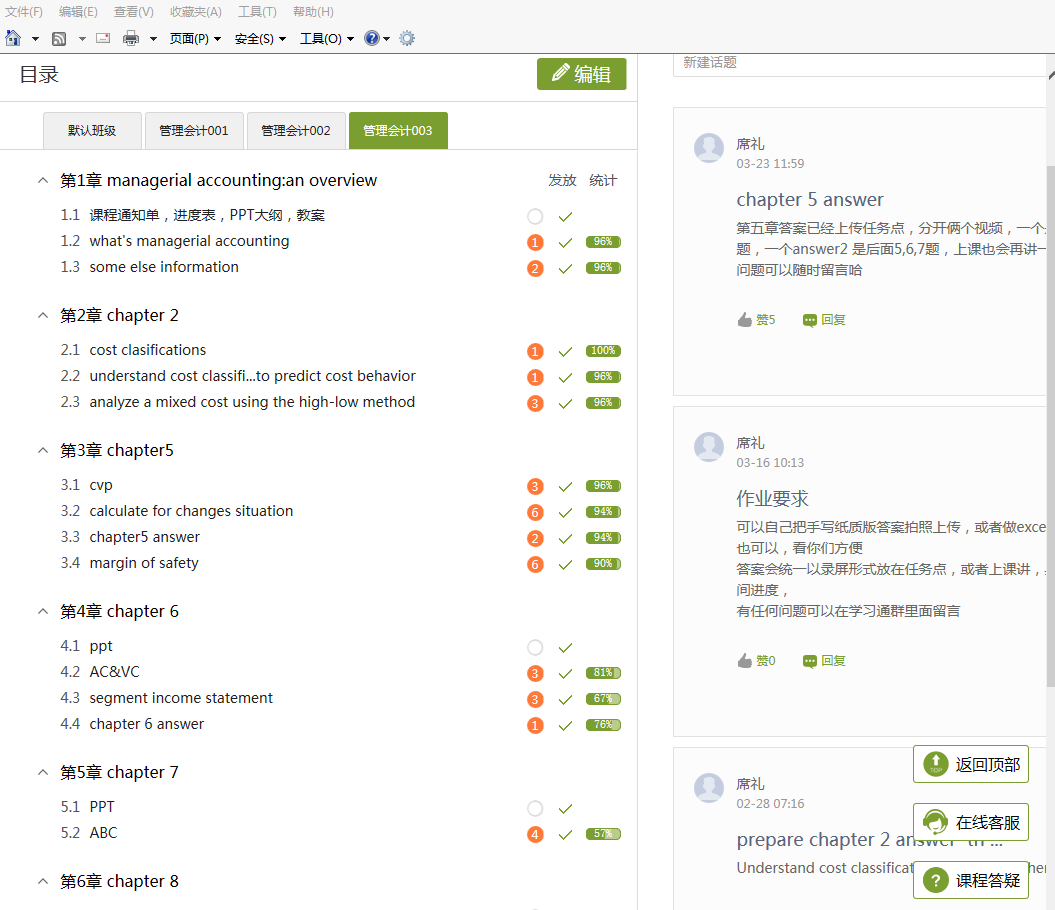Click the reply icon under the 作业要求 post
The width and height of the screenshot is (1055, 910).
tap(810, 661)
